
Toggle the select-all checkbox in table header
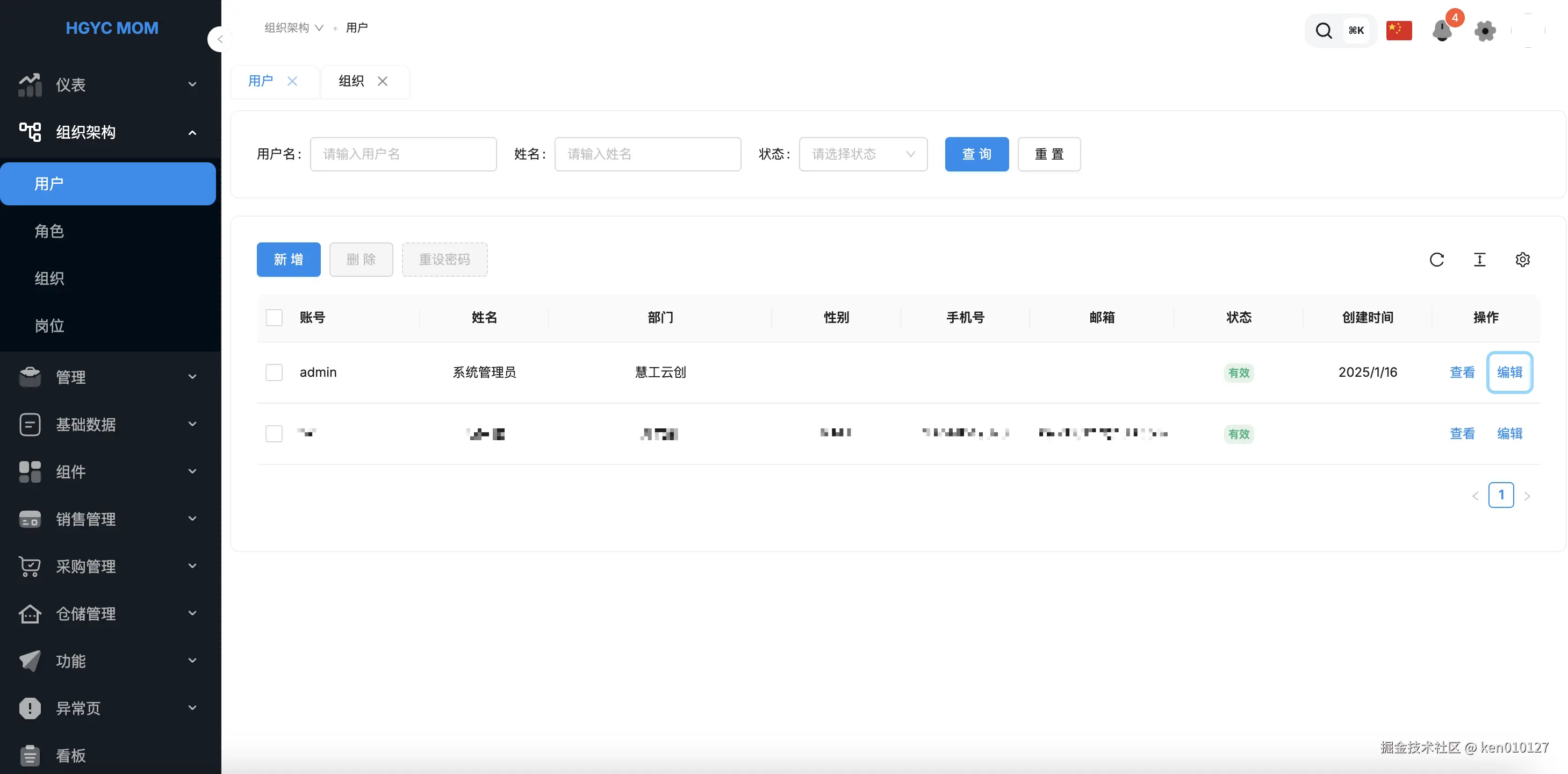coord(274,317)
